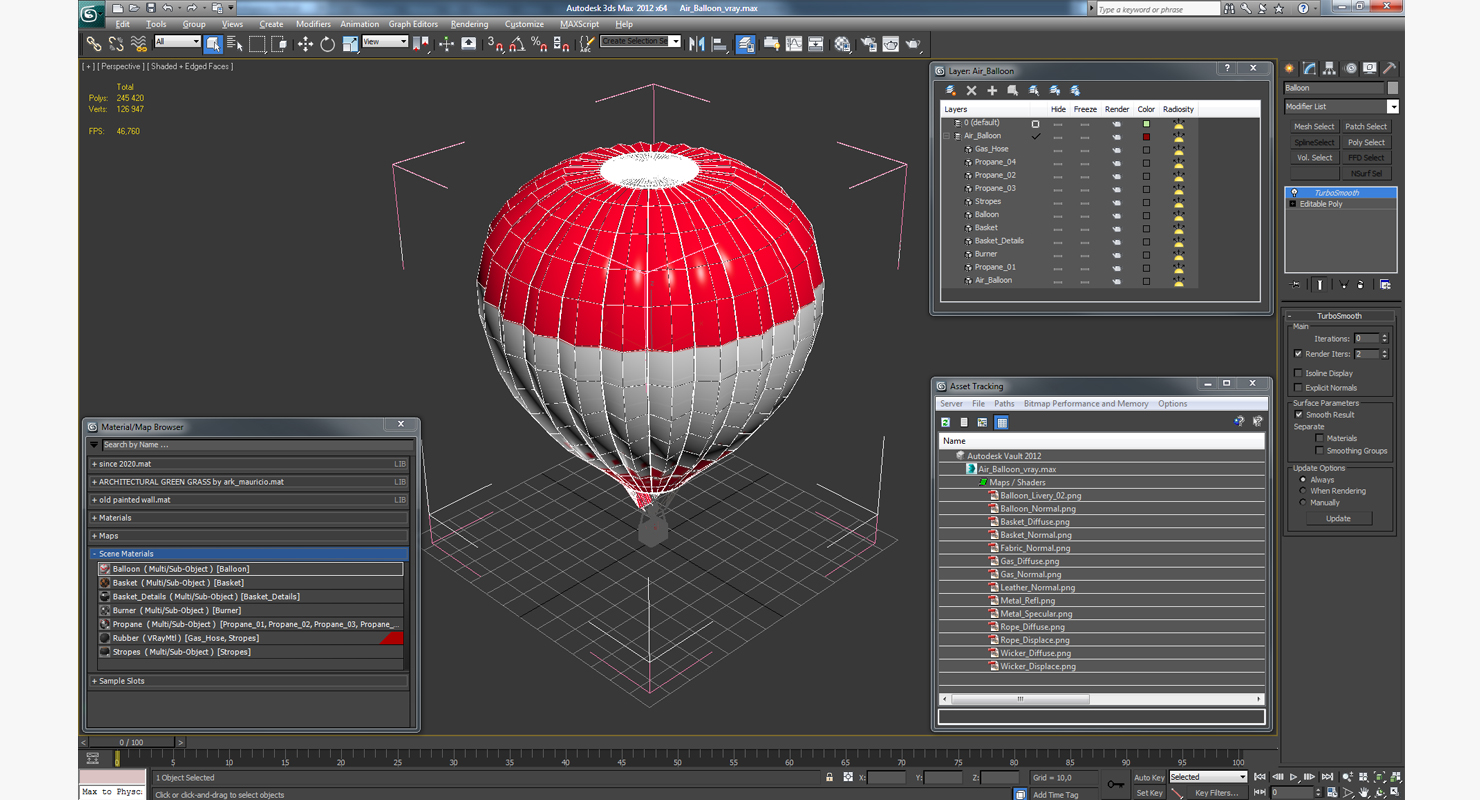Click Refresh icon in Asset Tracking
Viewport: 1480px width, 800px height.
945,422
